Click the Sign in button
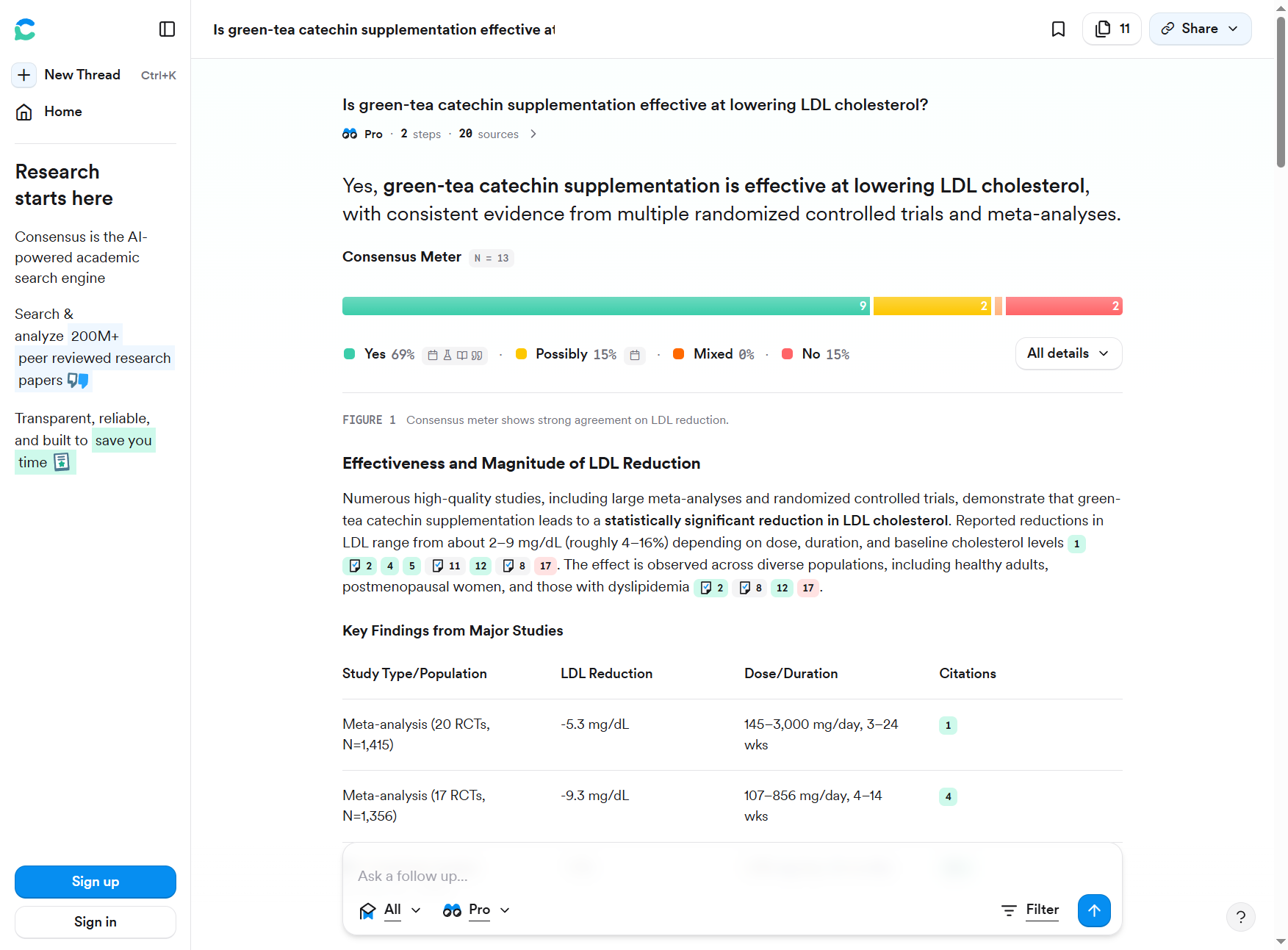Image resolution: width=1288 pixels, height=950 pixels. (95, 922)
